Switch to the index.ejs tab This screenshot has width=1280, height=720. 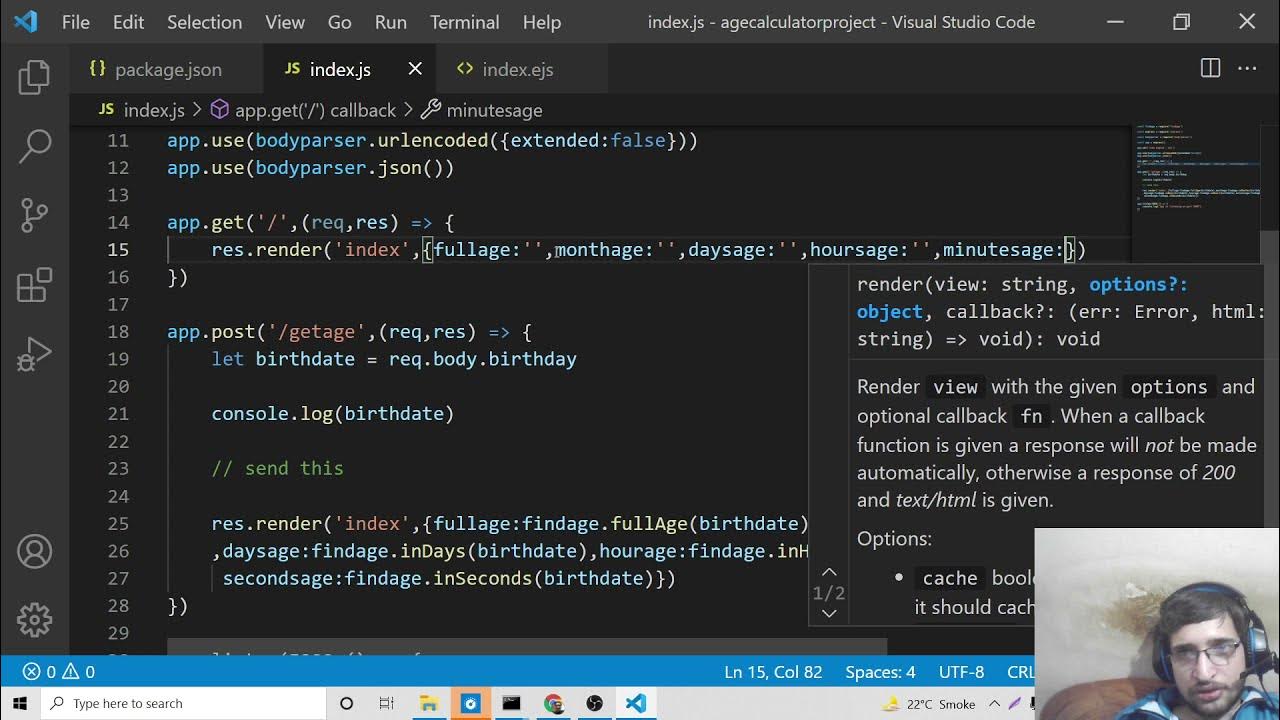(x=517, y=69)
